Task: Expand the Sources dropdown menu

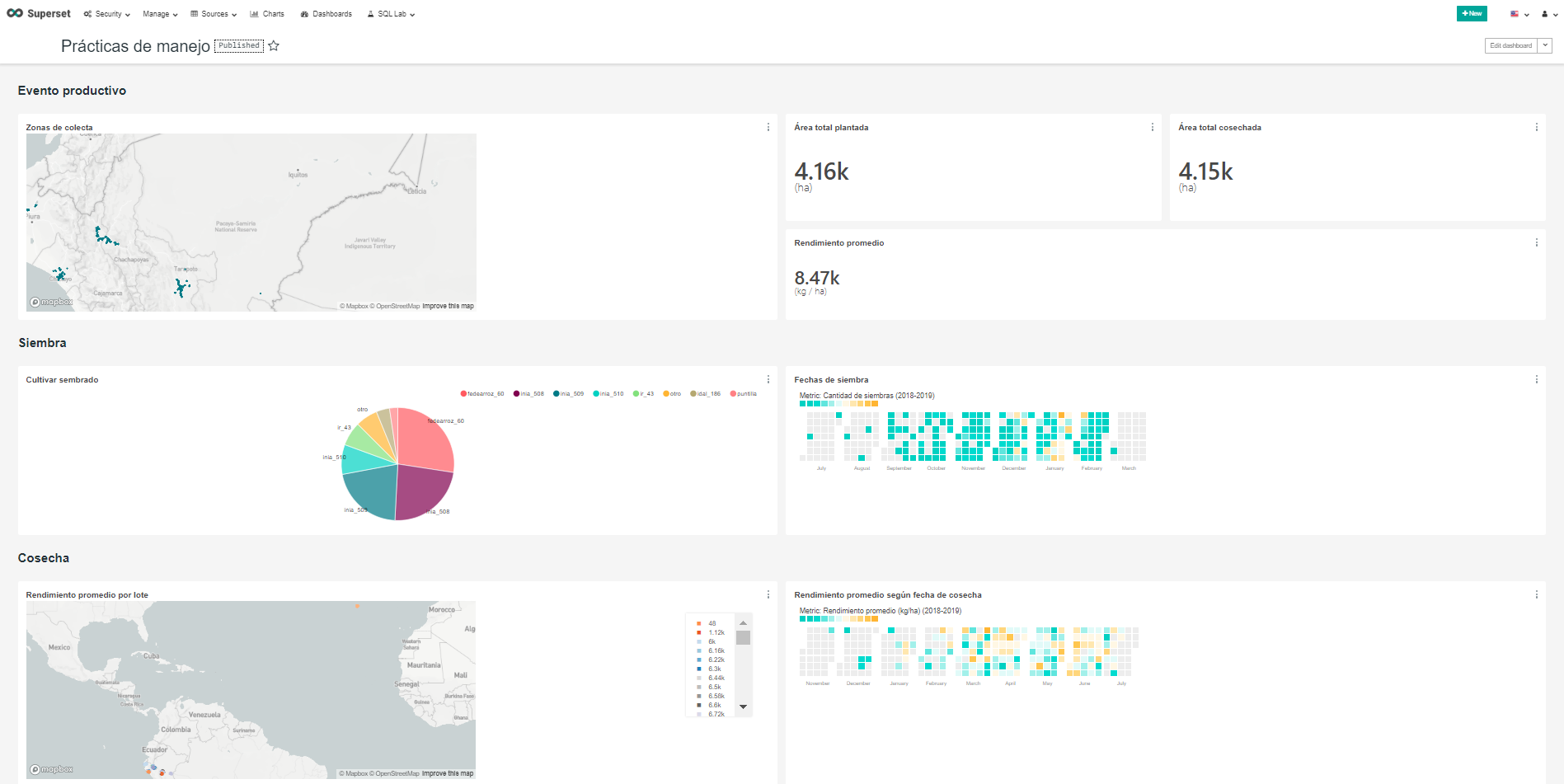Action: (x=214, y=14)
